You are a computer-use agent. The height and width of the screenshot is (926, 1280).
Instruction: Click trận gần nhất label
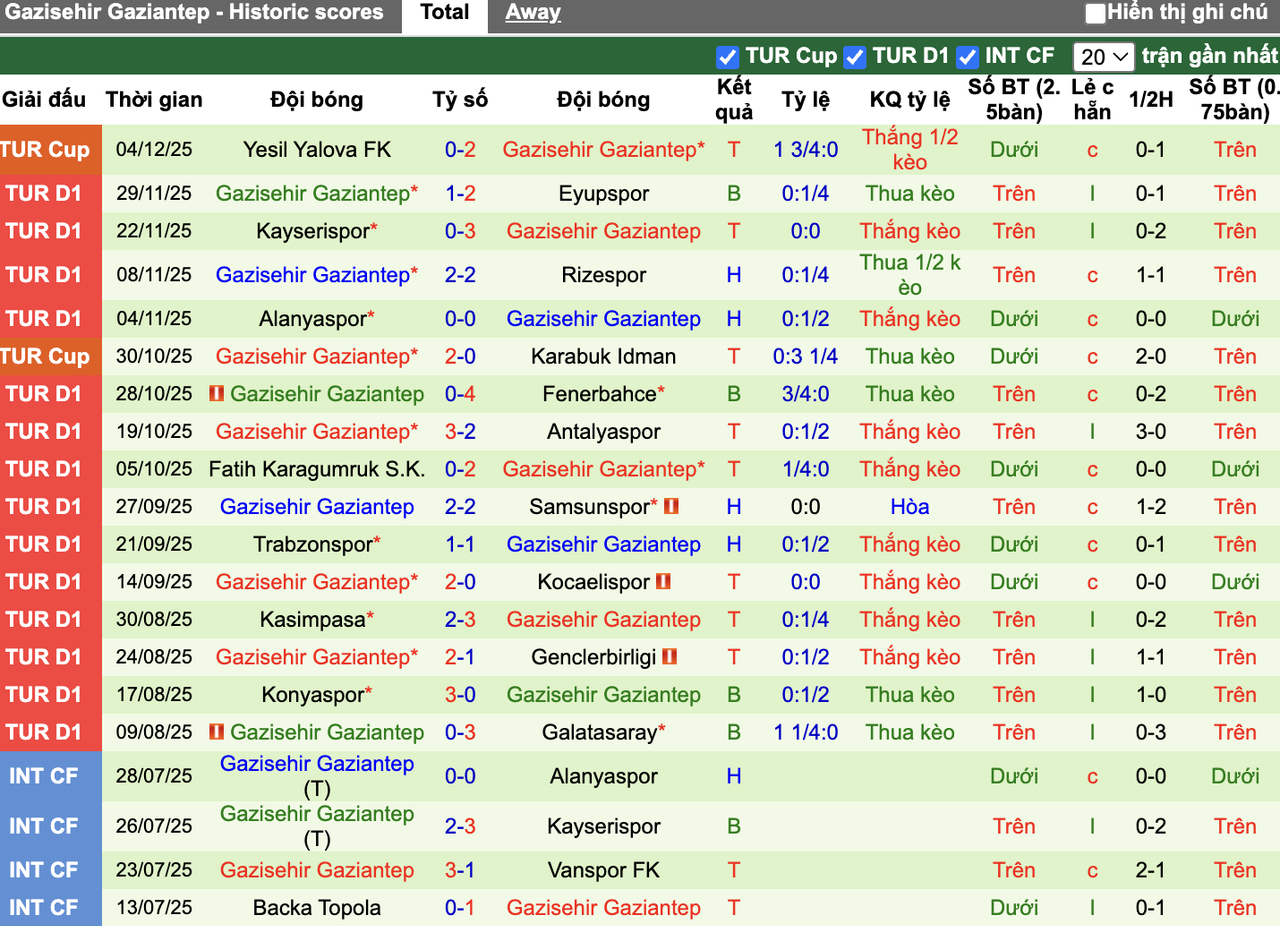coord(1210,57)
